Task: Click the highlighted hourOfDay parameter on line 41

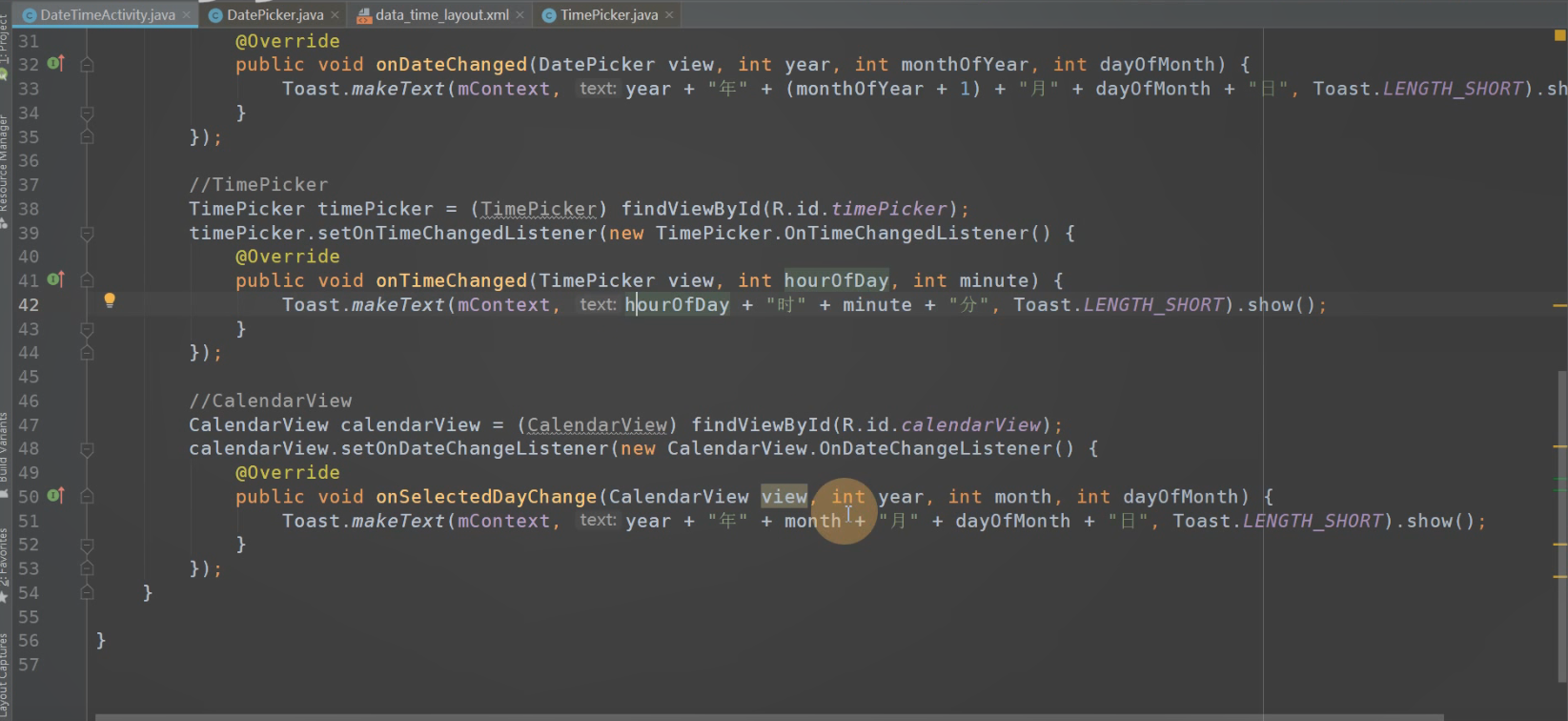Action: (836, 280)
